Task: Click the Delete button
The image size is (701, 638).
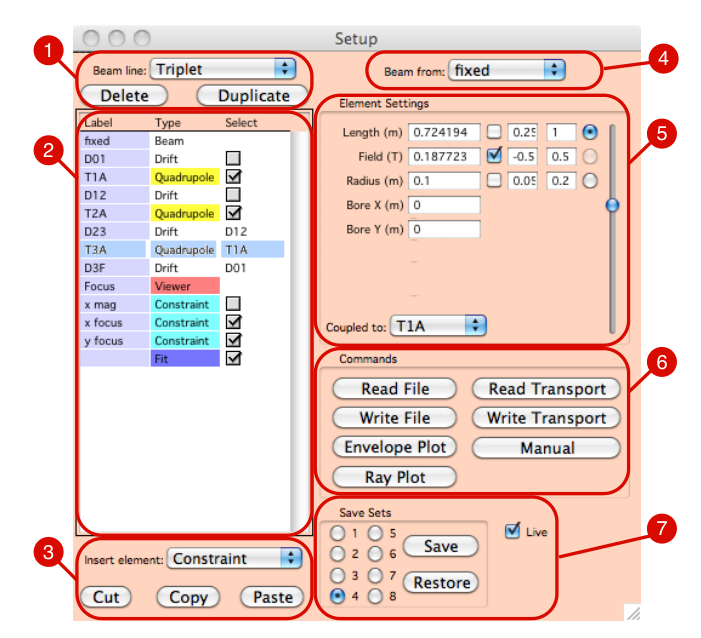Action: [x=124, y=96]
